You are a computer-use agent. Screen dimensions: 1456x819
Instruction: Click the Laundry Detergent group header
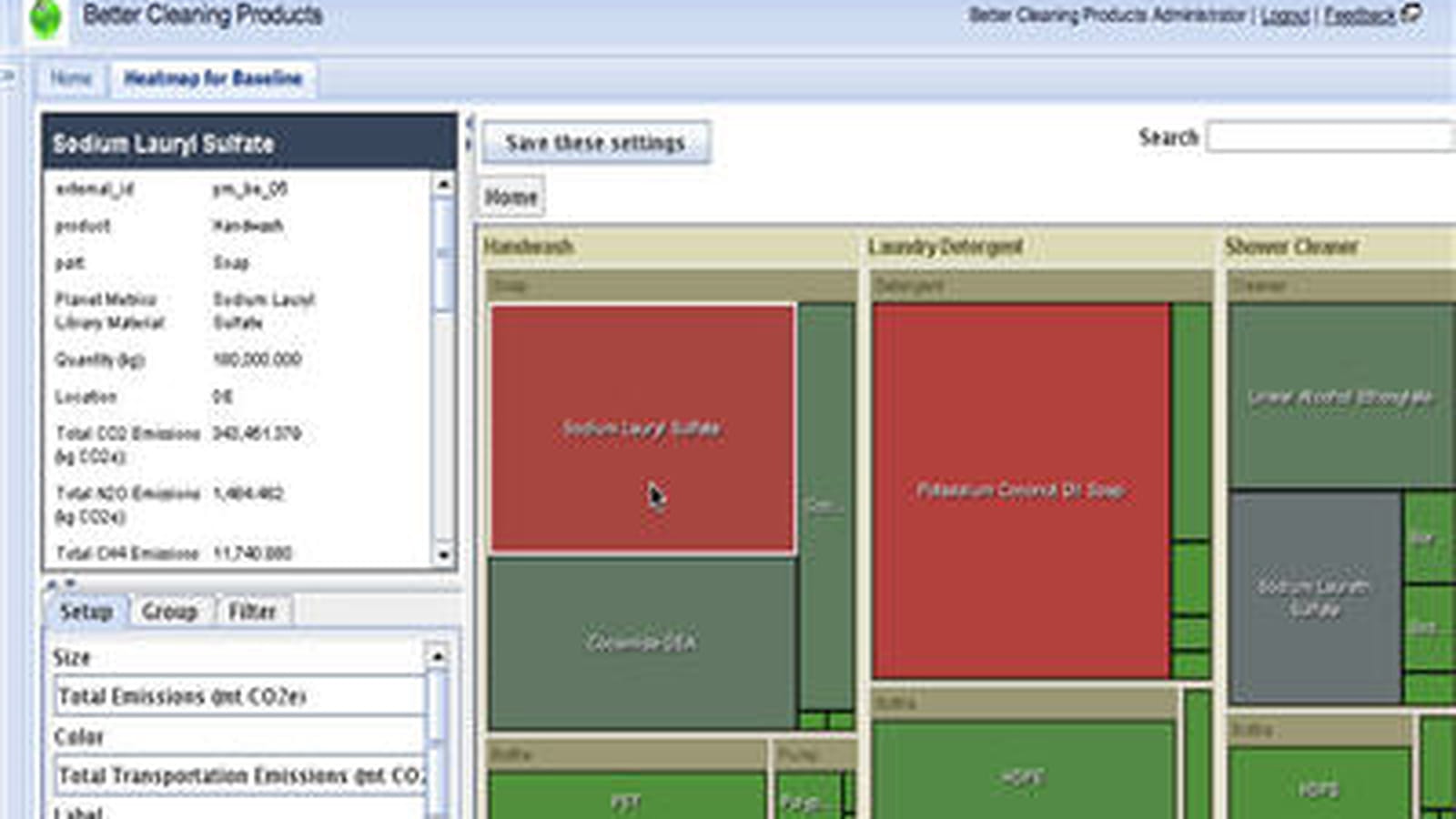click(x=1039, y=247)
